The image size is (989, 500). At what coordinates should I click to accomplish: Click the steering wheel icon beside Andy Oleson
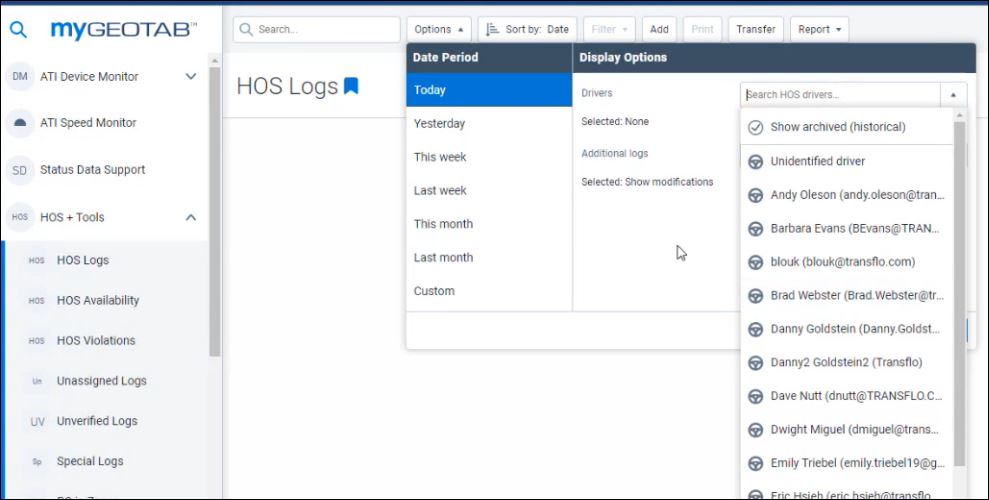coord(756,195)
